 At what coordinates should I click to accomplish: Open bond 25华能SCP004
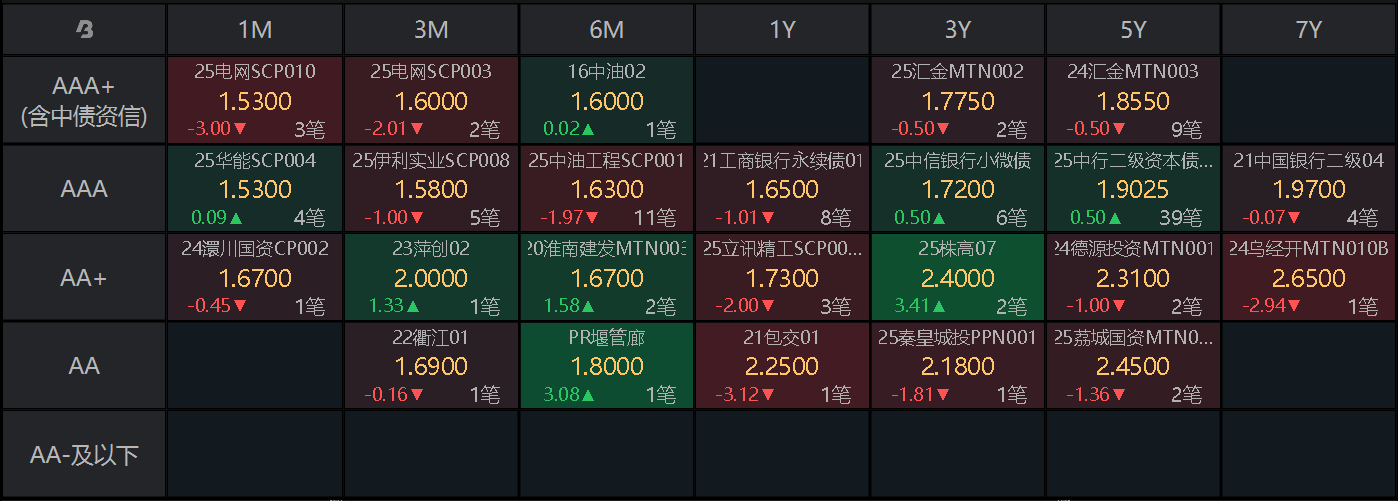(255, 160)
